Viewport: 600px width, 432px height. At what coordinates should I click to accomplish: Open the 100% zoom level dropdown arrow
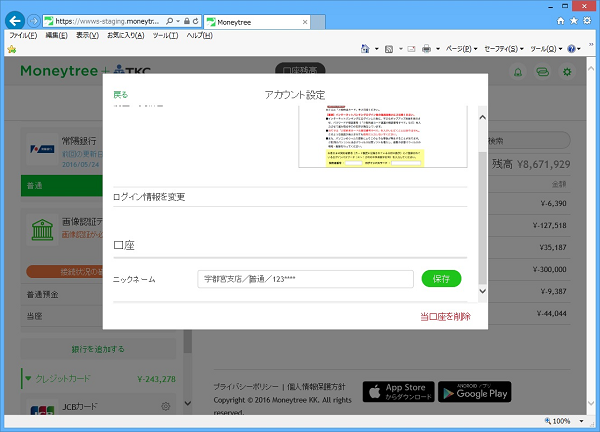coord(582,421)
